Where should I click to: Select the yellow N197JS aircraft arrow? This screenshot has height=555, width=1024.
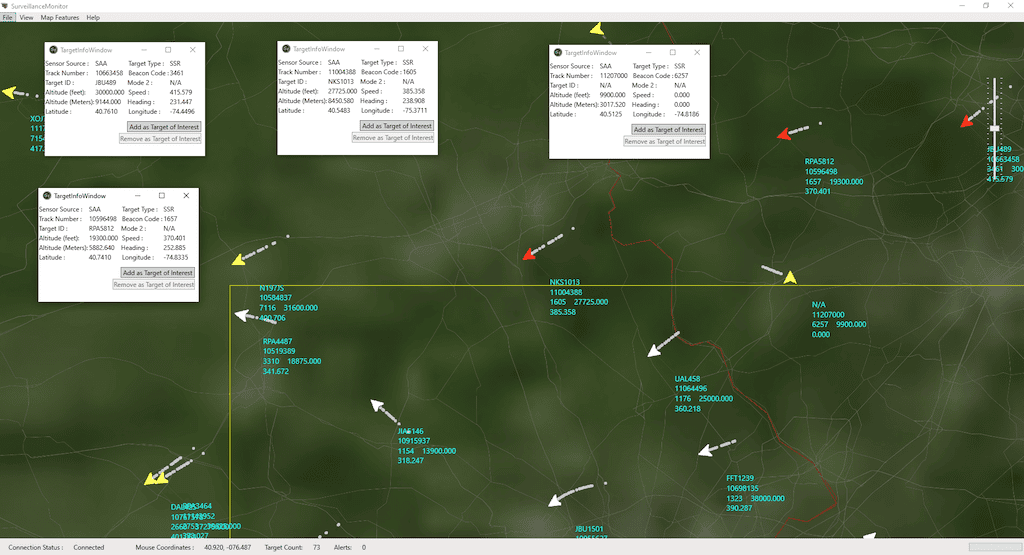tap(238, 259)
